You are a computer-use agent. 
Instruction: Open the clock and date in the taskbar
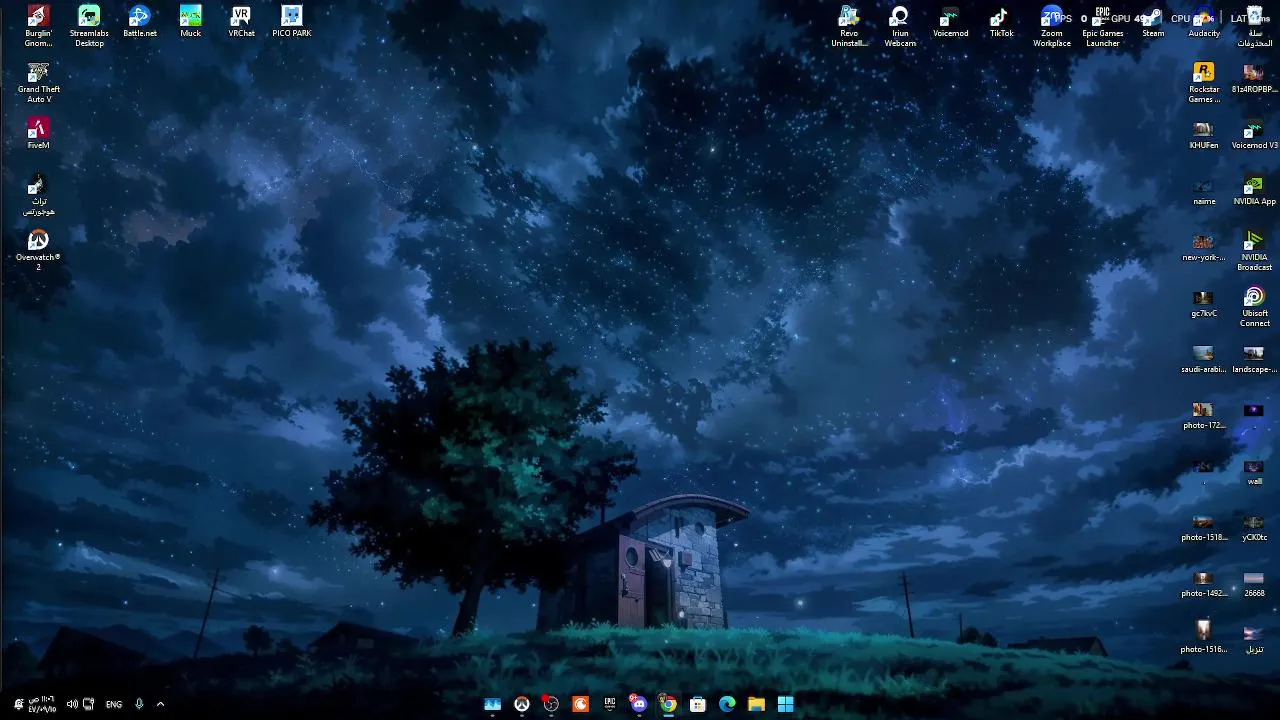(x=42, y=704)
